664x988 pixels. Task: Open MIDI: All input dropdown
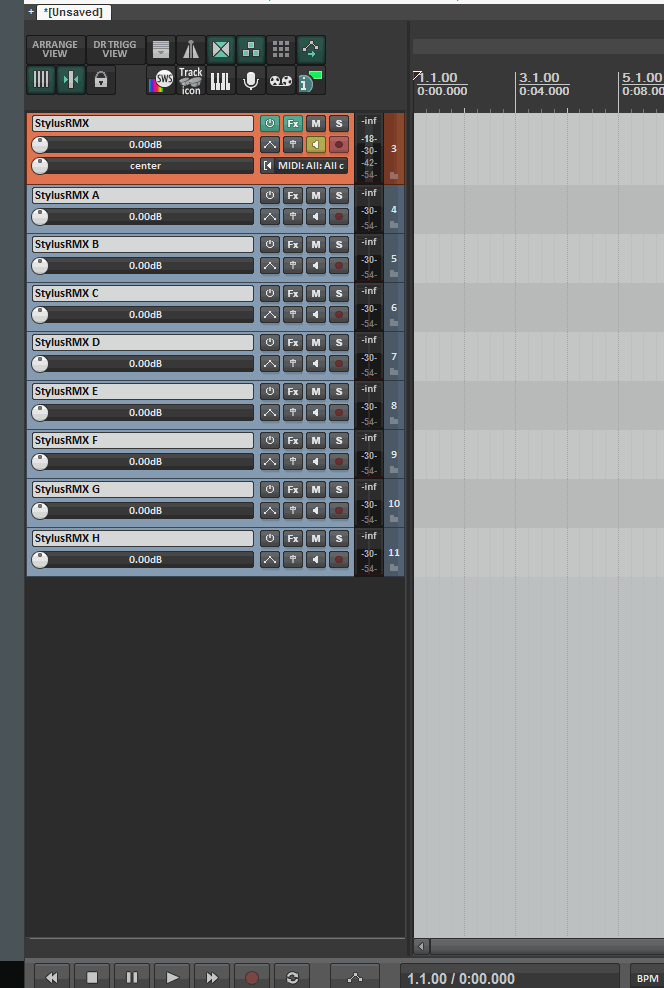pos(311,166)
